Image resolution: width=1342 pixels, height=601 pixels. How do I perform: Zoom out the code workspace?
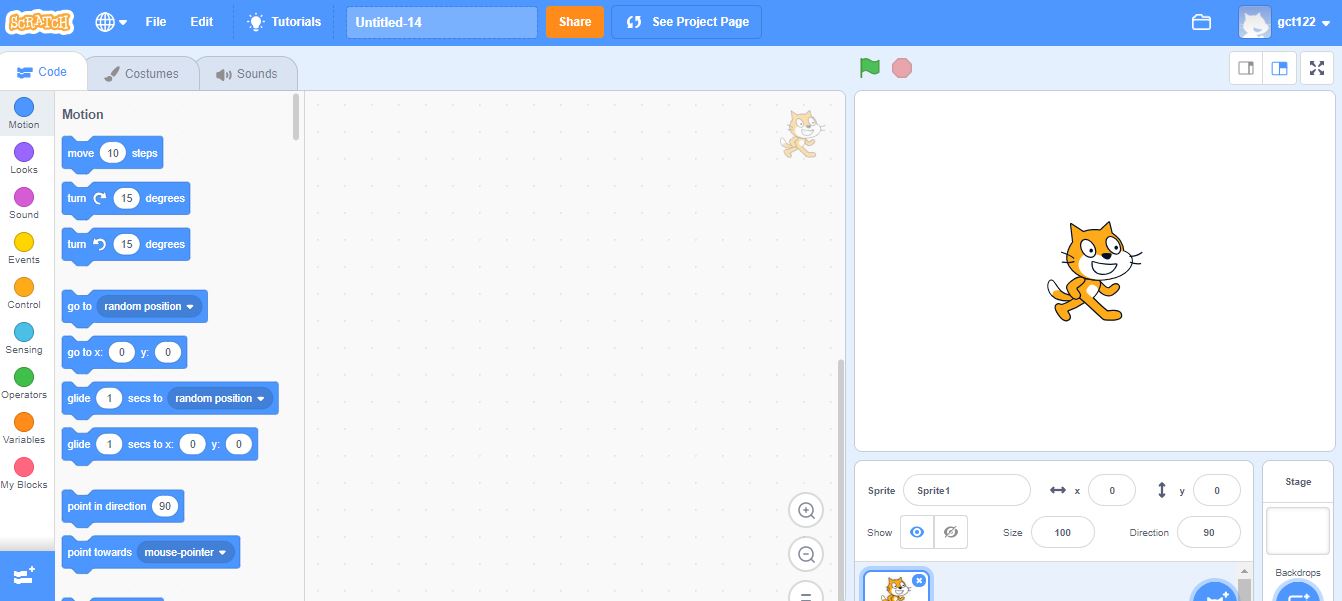tap(806, 553)
